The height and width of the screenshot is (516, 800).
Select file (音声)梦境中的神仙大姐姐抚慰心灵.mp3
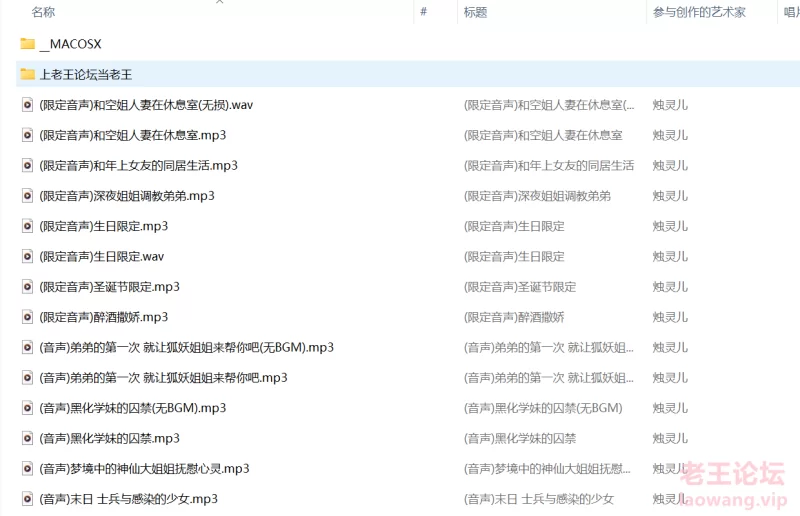point(144,469)
